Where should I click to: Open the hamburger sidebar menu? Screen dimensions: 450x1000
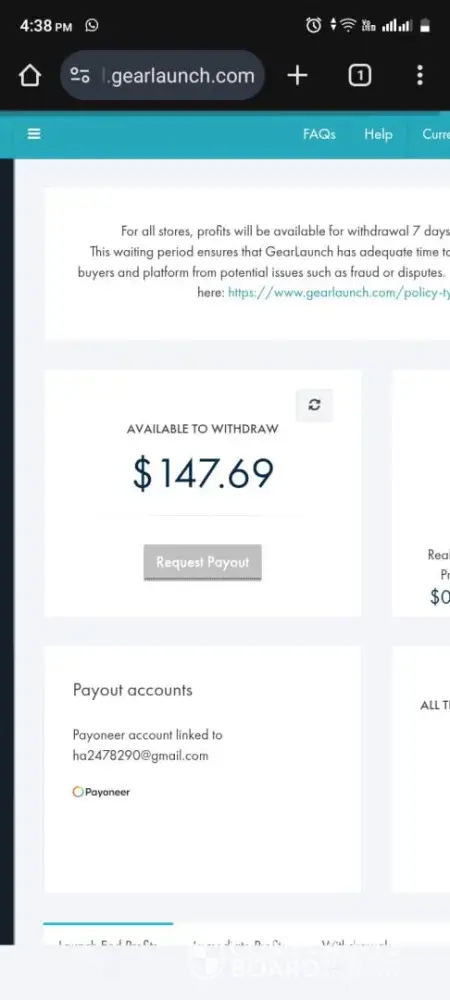point(34,134)
